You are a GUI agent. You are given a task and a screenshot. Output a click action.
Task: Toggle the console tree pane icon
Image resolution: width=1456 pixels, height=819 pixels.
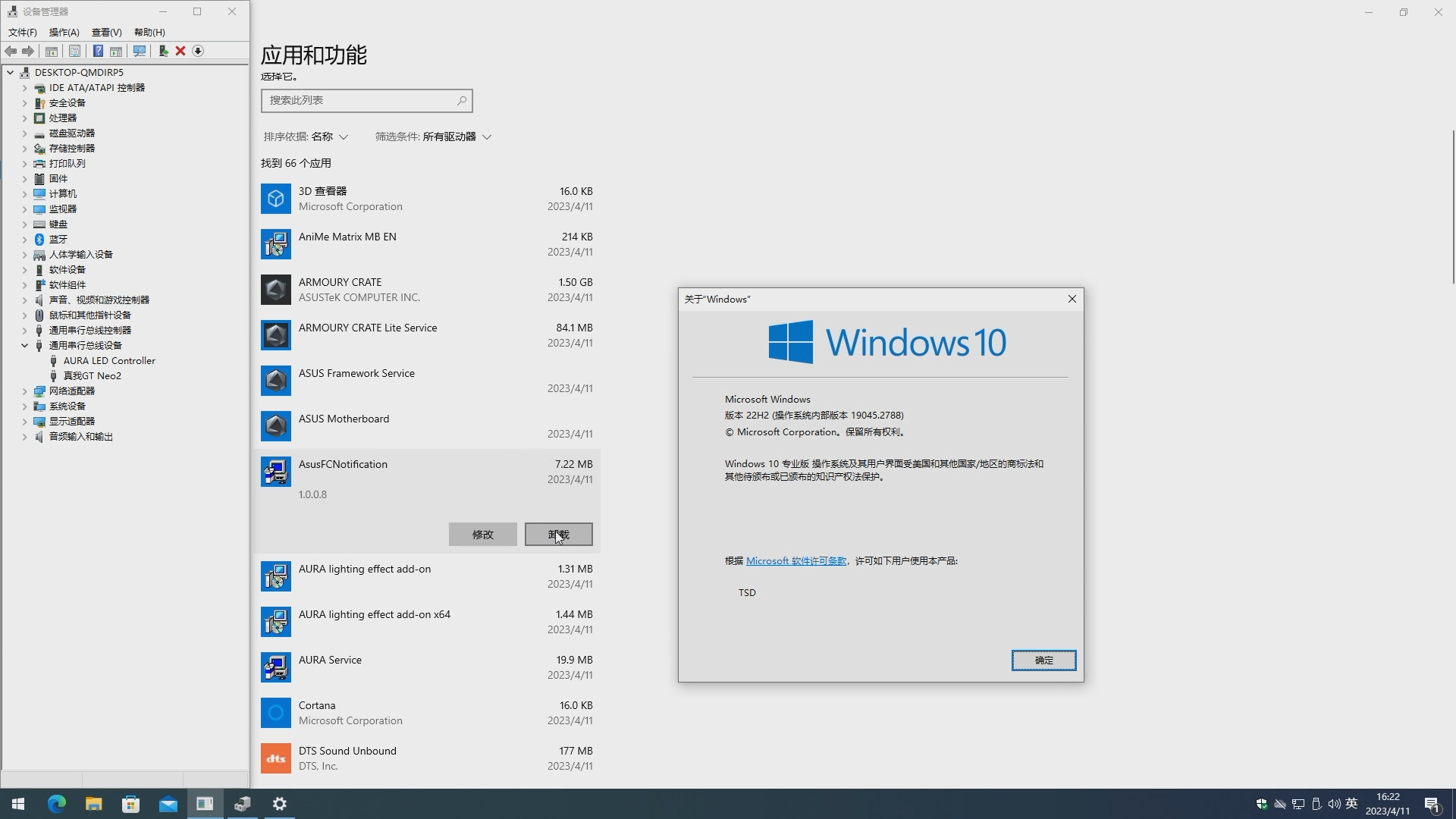click(x=52, y=51)
